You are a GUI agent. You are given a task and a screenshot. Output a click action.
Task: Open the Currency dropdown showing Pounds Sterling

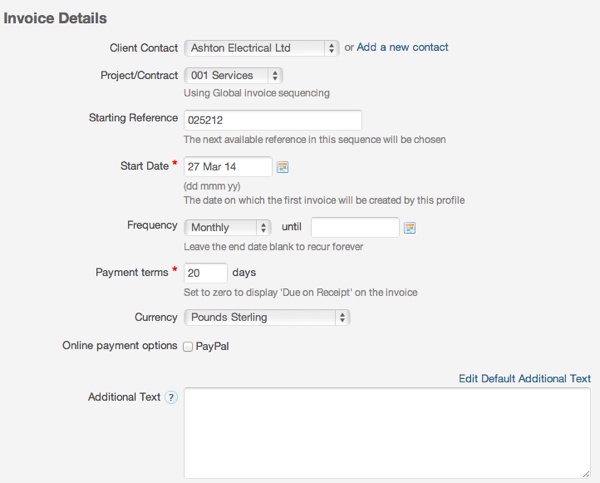pyautogui.click(x=267, y=317)
